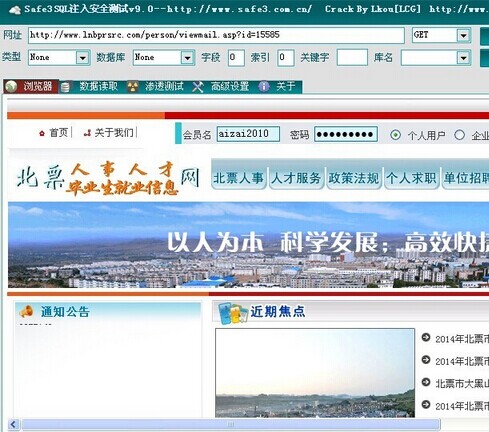The image size is (489, 432).
Task: Open the 高级设置 tab
Action: coord(230,87)
